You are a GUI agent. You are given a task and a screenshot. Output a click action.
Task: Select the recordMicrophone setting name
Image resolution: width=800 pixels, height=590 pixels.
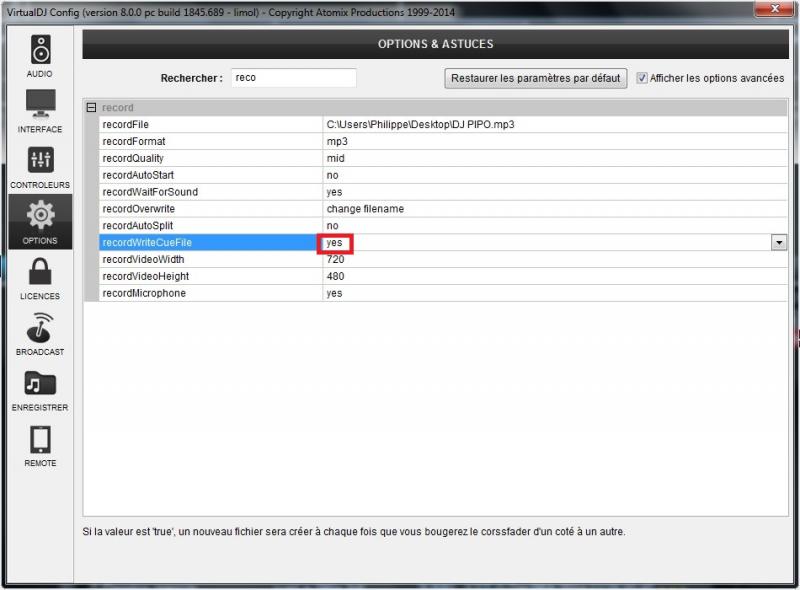[x=144, y=293]
